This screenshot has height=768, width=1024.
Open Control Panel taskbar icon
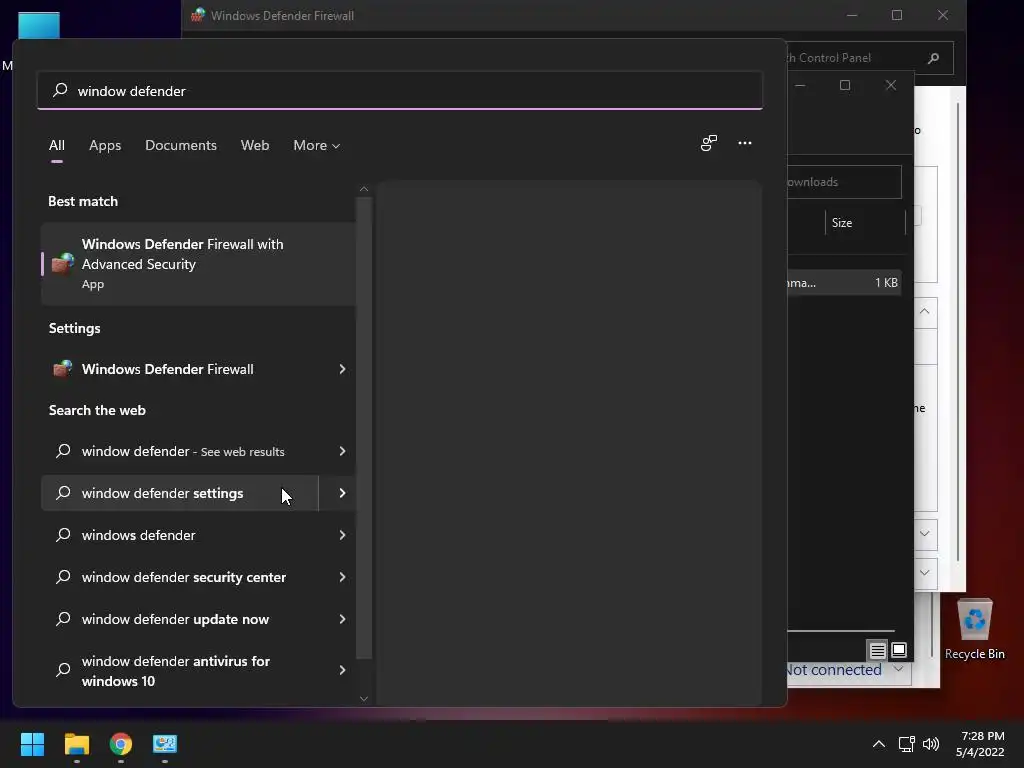165,744
